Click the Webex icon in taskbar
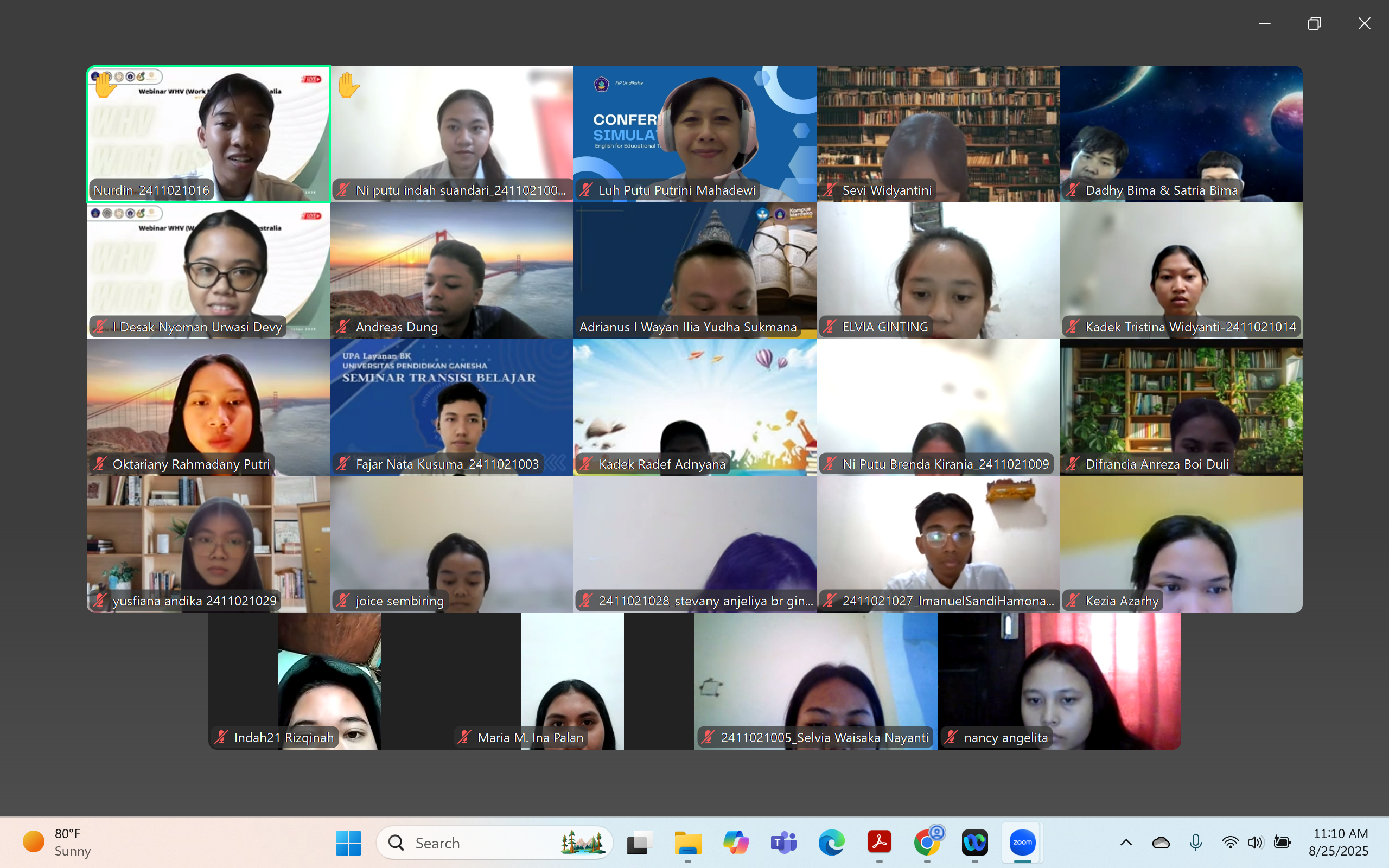 pyautogui.click(x=974, y=842)
